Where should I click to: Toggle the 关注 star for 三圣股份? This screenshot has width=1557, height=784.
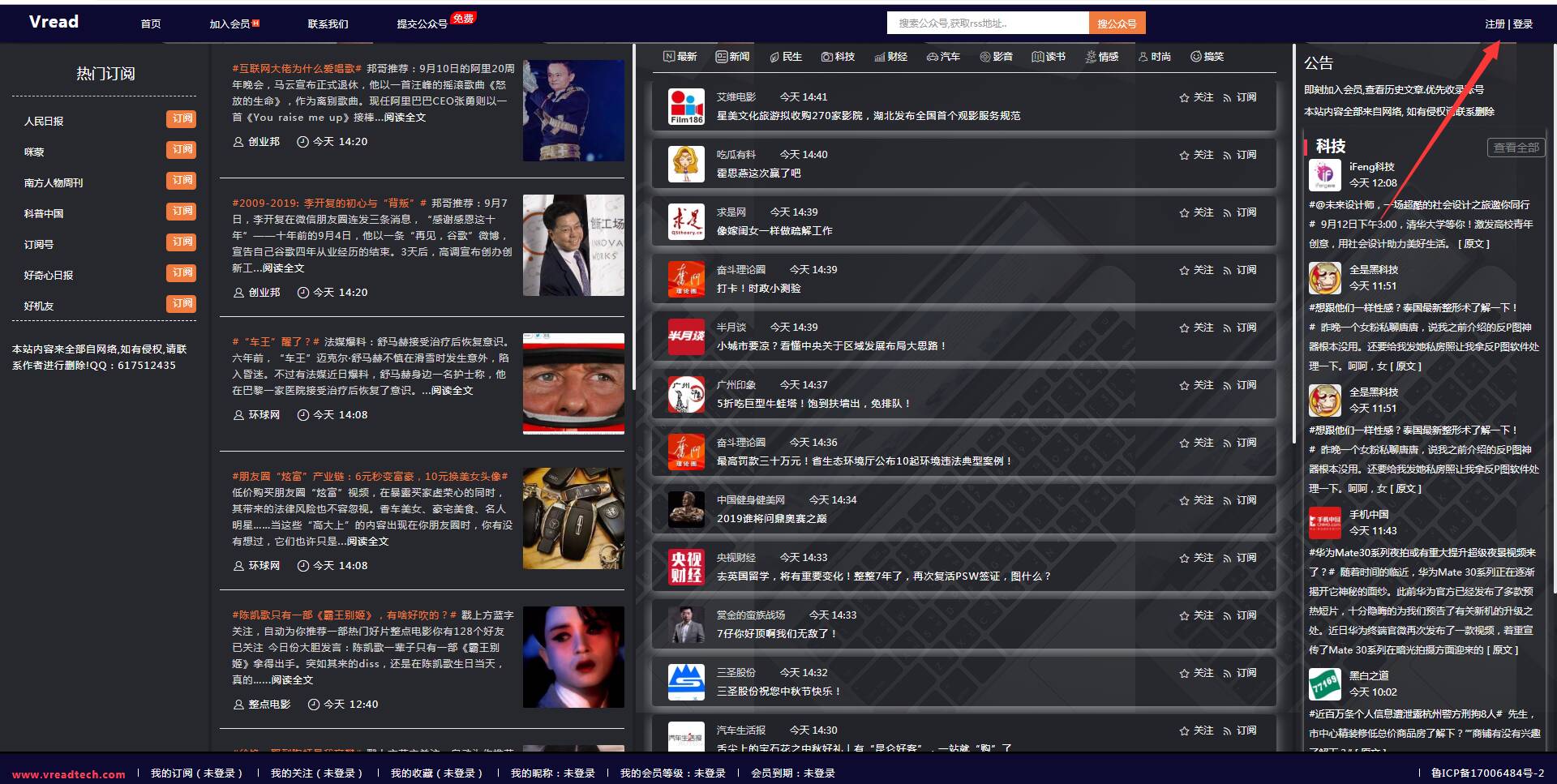click(x=1184, y=672)
